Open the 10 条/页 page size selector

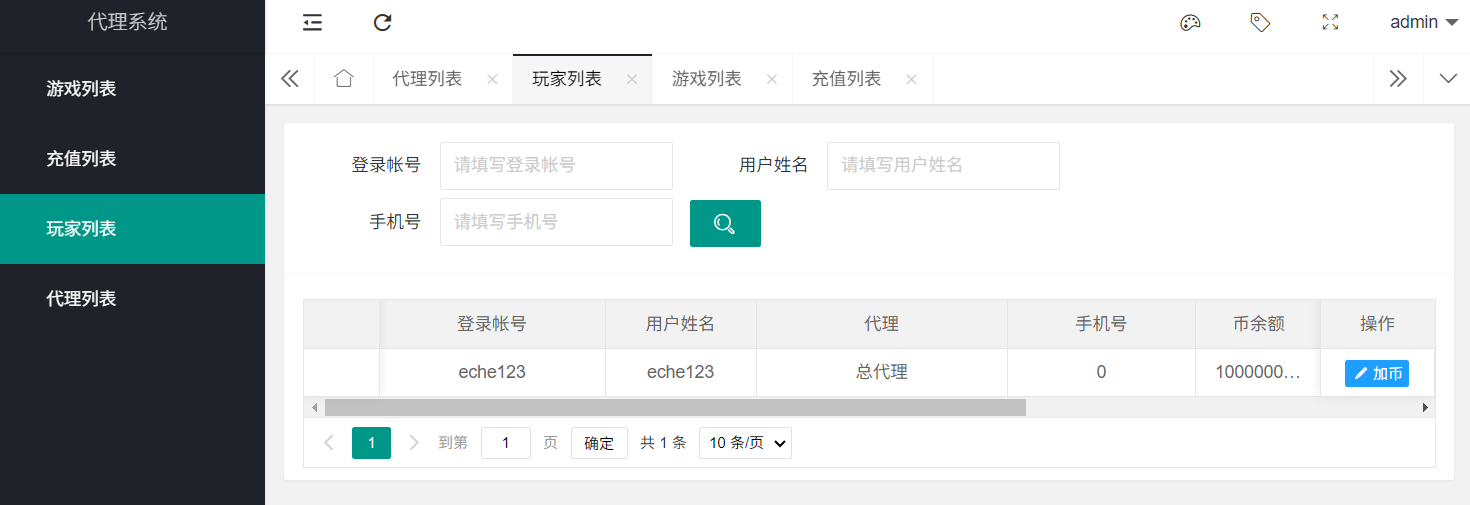[x=745, y=443]
